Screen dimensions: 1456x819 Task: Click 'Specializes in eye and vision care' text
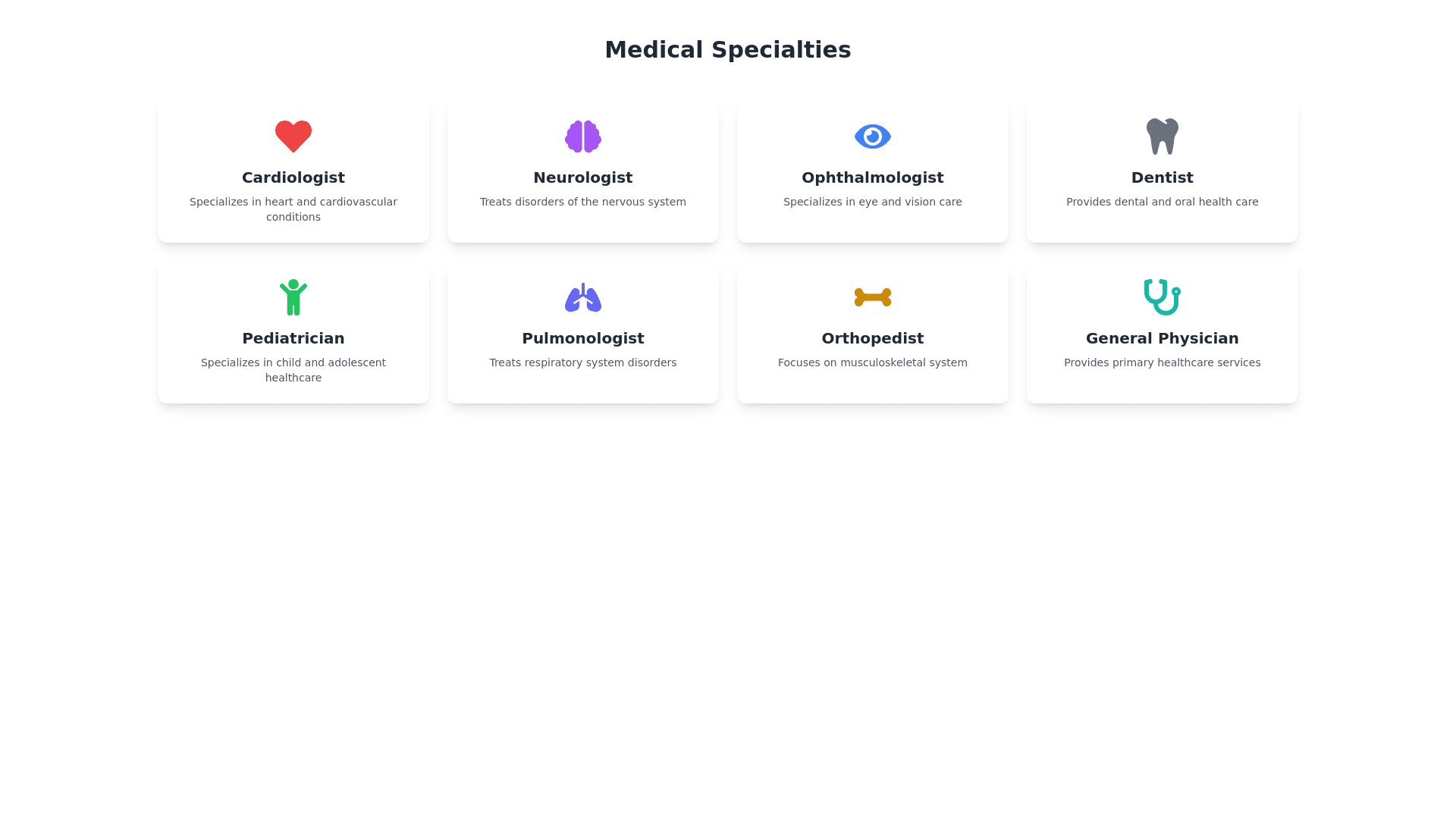click(873, 202)
